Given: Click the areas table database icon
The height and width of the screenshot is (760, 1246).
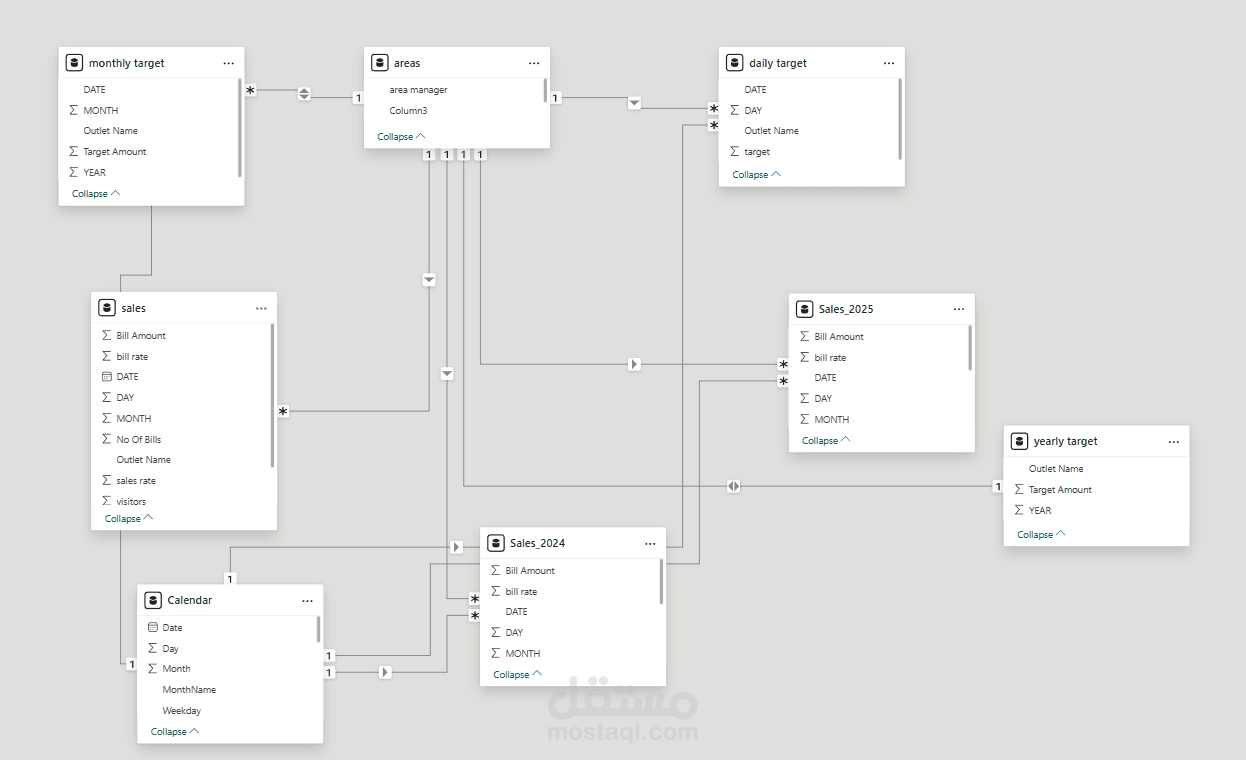Looking at the screenshot, I should [x=379, y=63].
